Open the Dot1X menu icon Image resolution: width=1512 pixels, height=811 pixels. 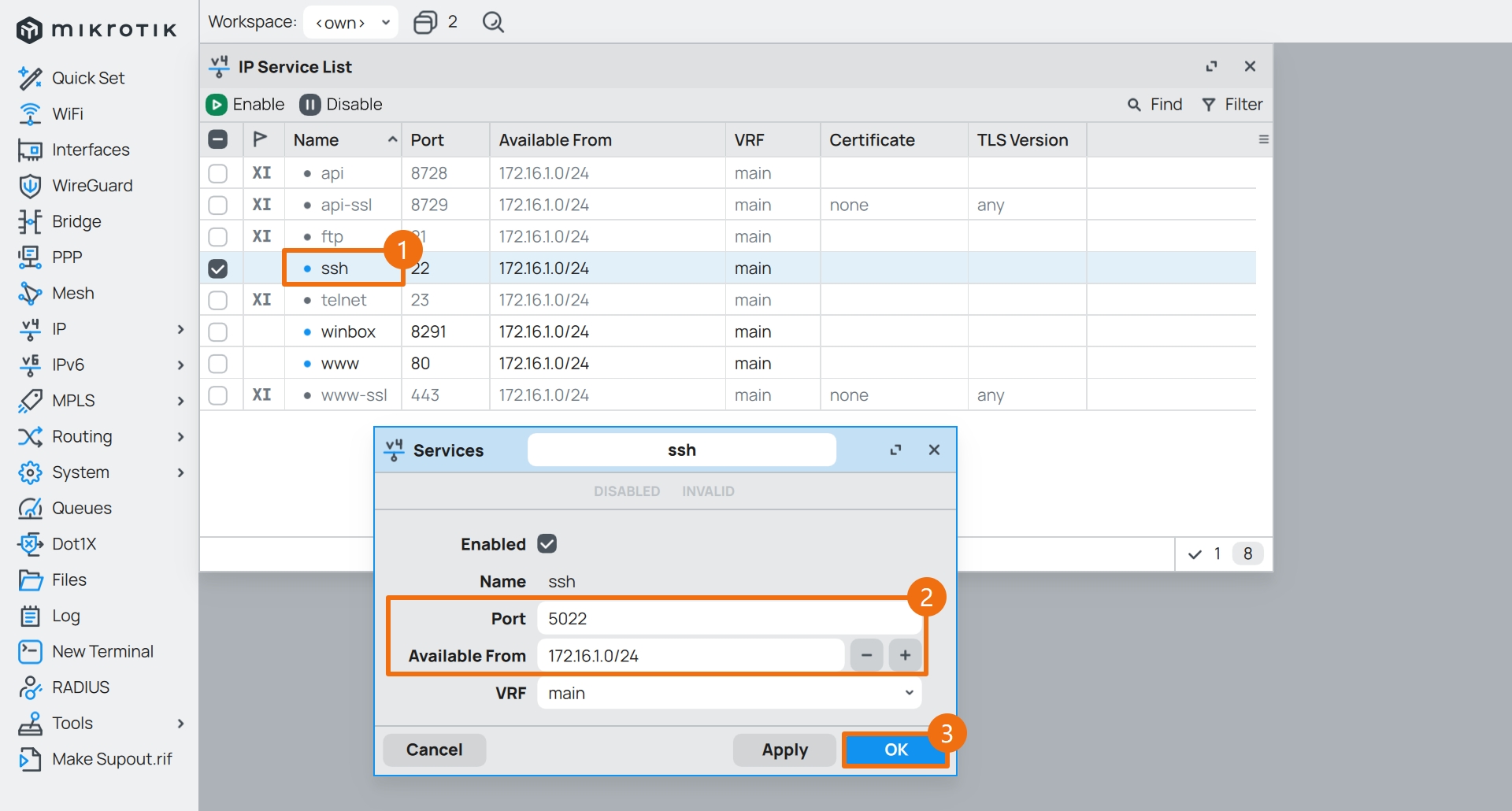[30, 544]
